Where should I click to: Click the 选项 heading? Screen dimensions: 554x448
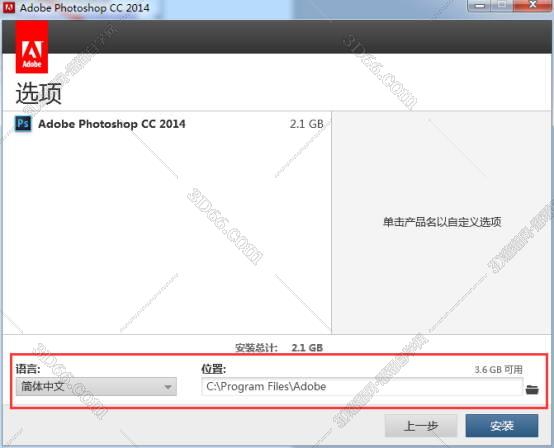click(x=39, y=93)
